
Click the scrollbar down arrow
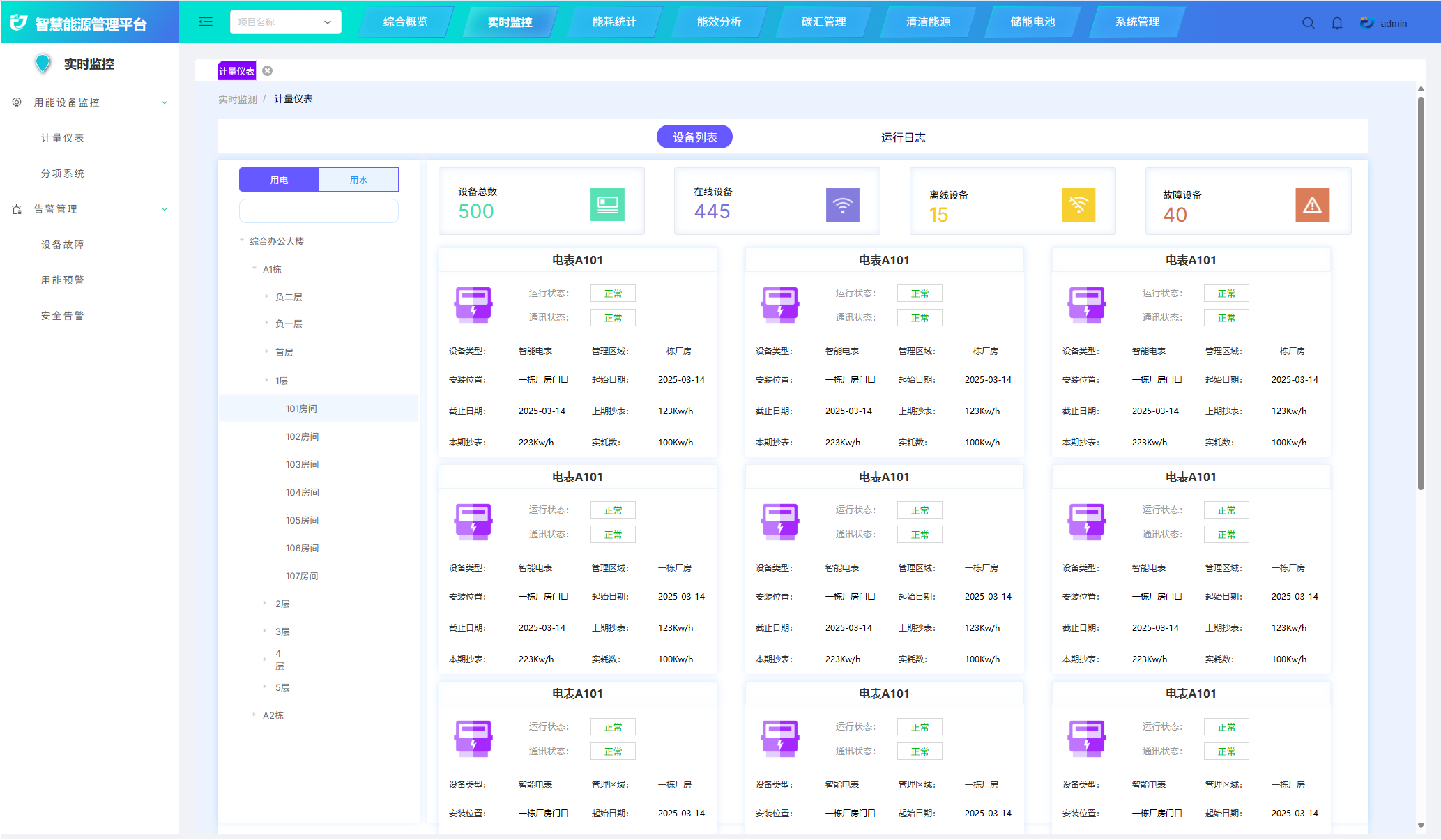1421,826
